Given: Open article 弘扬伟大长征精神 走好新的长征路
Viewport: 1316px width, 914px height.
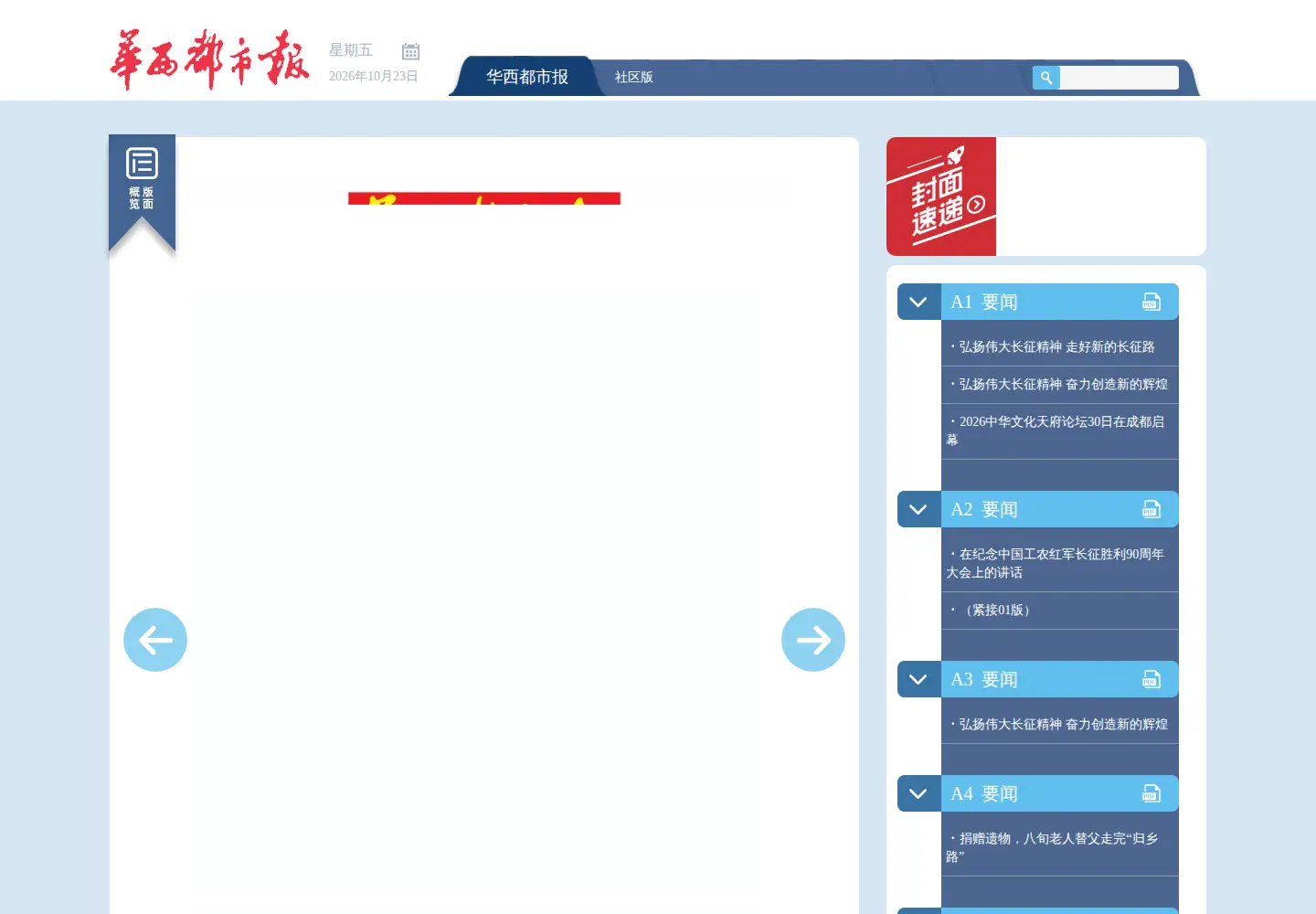Looking at the screenshot, I should pyautogui.click(x=1056, y=346).
